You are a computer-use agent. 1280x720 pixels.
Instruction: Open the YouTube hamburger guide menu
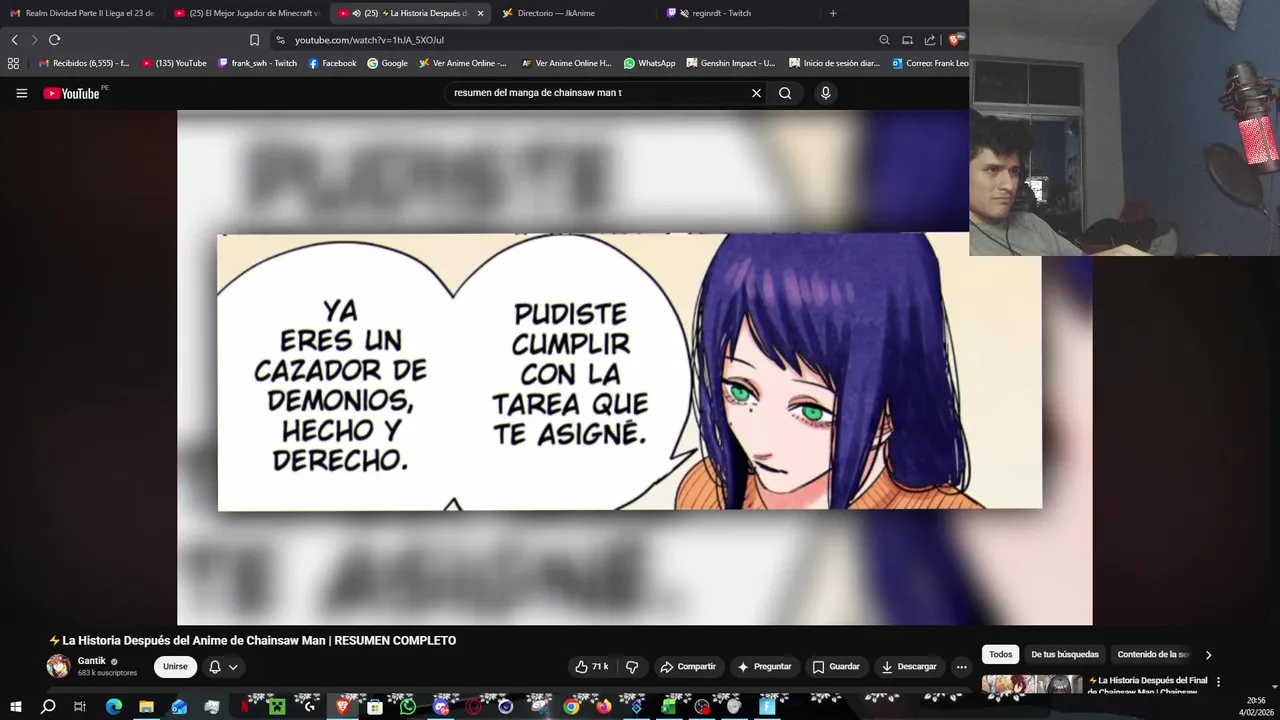coord(22,93)
